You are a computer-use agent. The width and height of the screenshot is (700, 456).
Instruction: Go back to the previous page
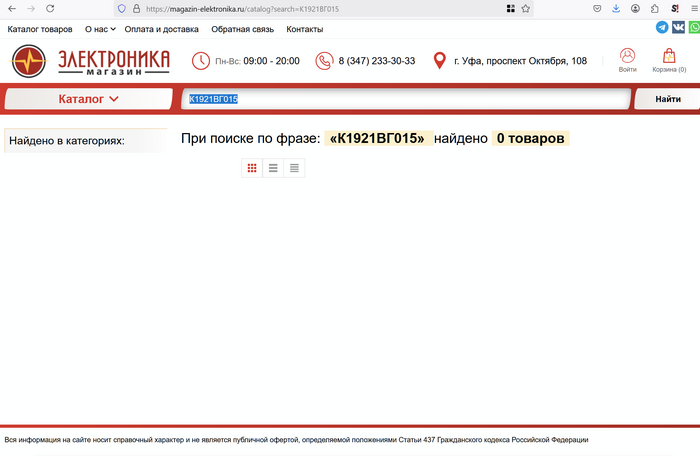(12, 8)
